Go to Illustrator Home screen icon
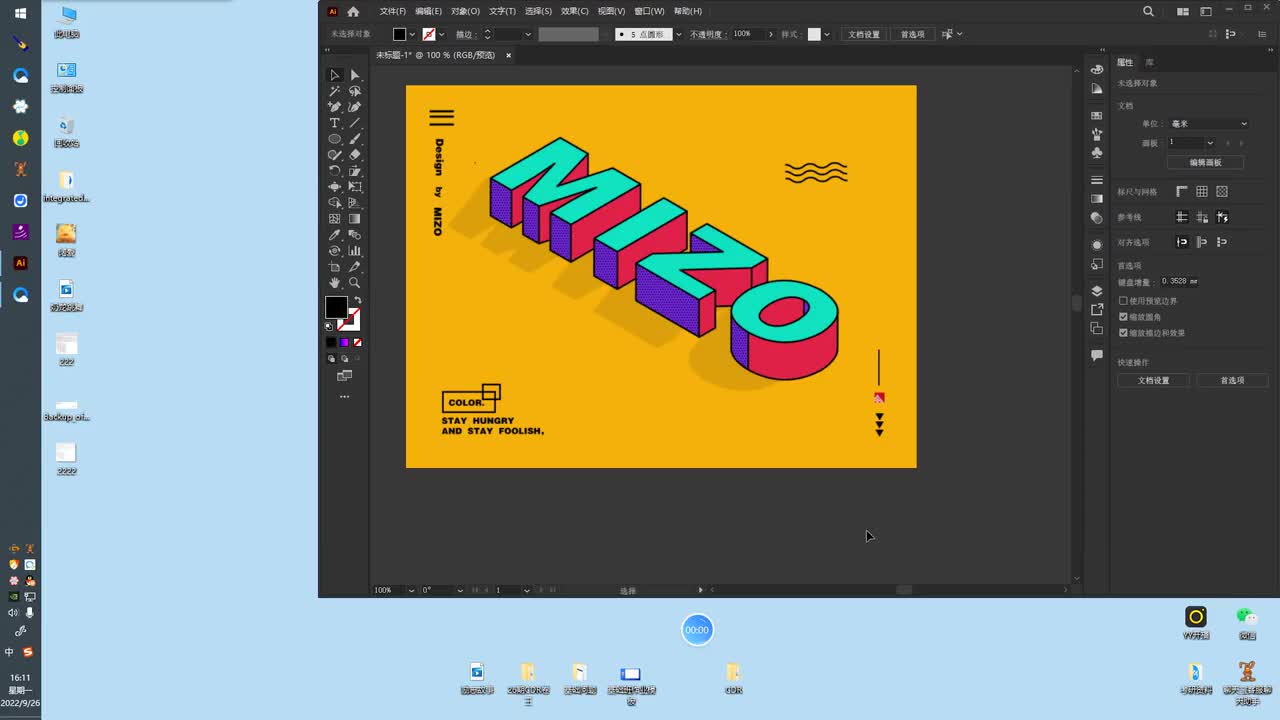This screenshot has height=720, width=1280. (x=353, y=12)
